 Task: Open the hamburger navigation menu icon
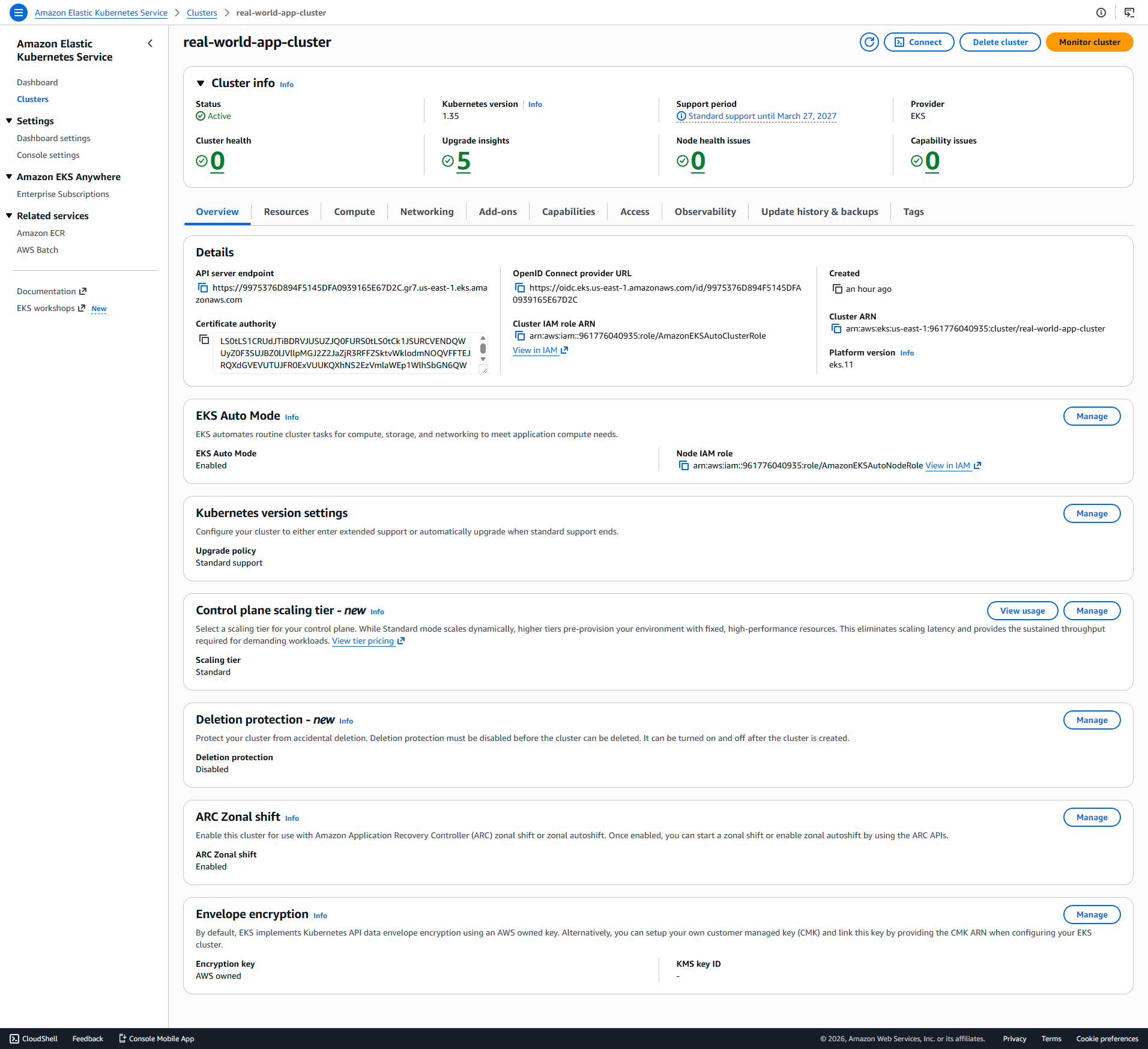19,12
